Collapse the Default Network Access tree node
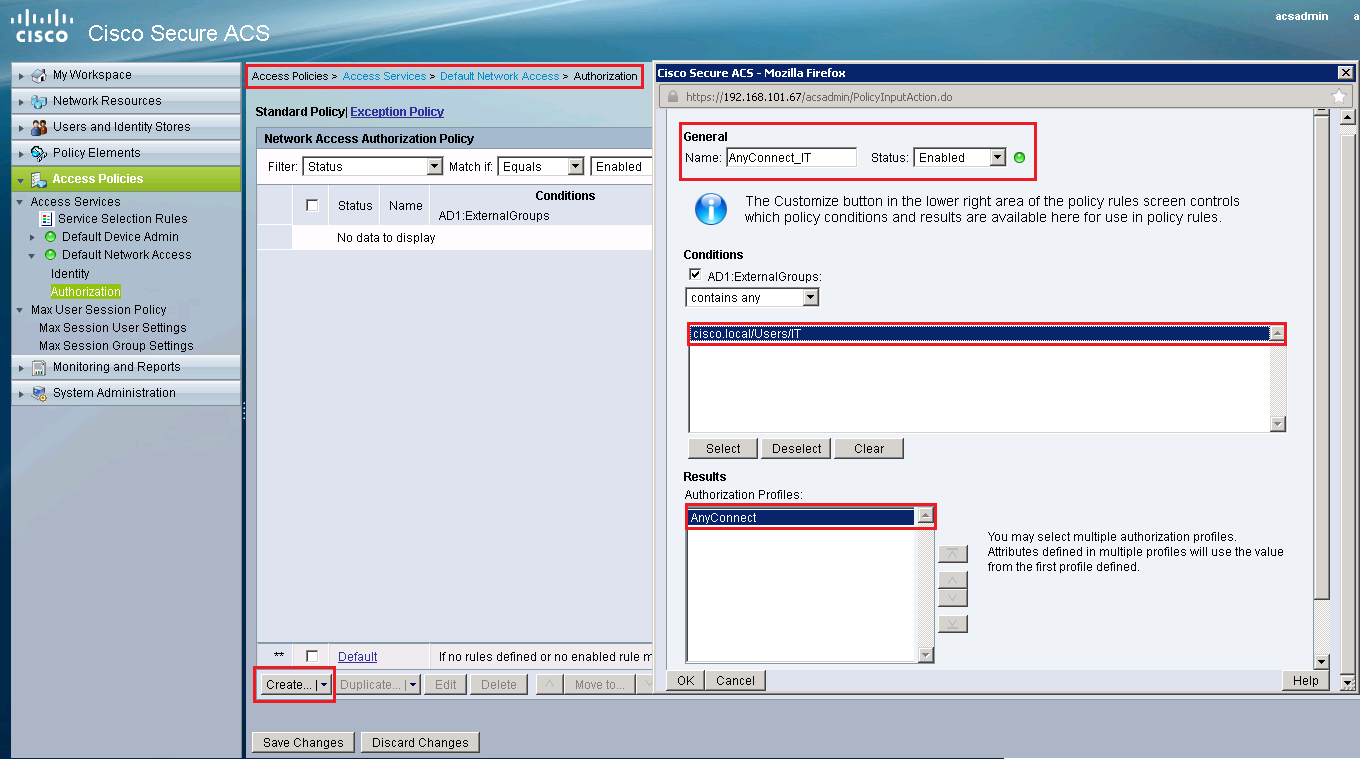Screen dimensions: 1360x759 coord(32,255)
